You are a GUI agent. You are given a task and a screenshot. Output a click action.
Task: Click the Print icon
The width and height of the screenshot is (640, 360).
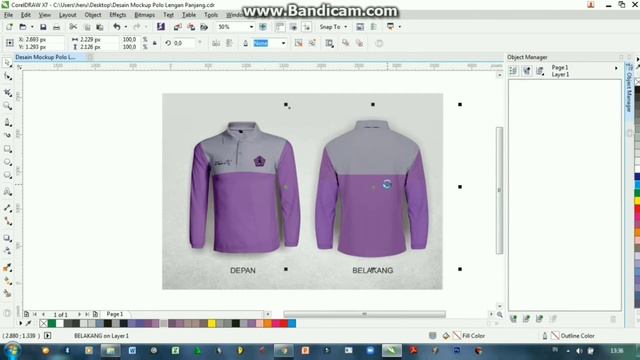click(x=56, y=27)
